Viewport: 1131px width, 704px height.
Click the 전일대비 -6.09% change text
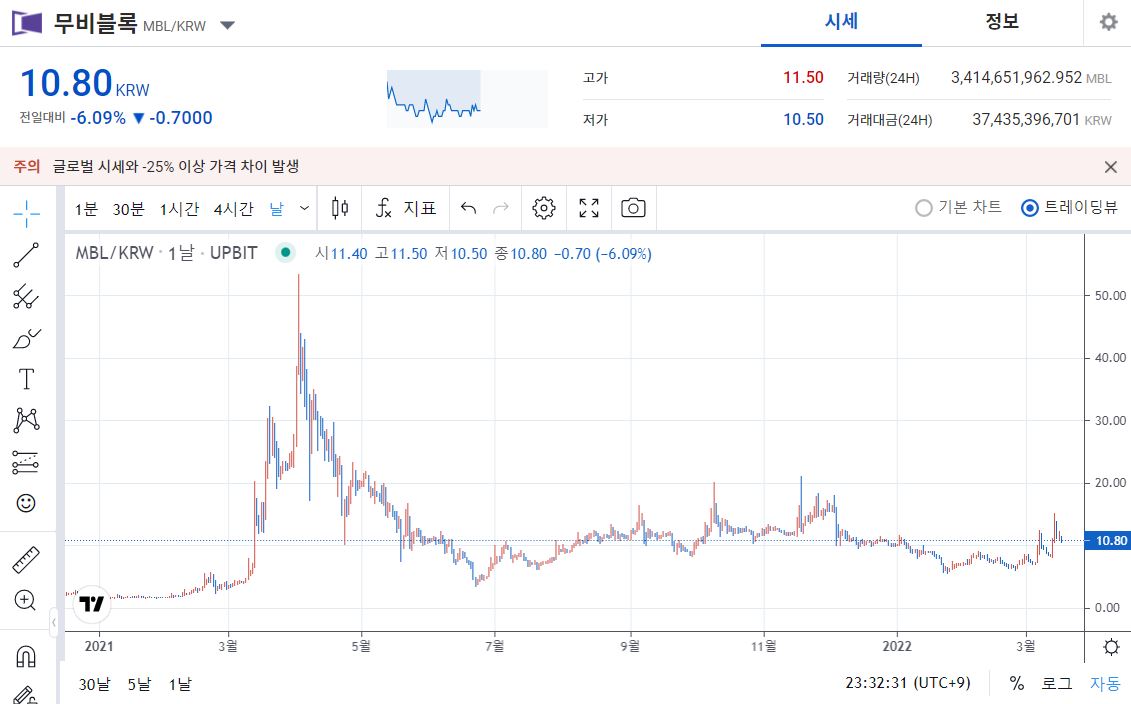[x=98, y=118]
